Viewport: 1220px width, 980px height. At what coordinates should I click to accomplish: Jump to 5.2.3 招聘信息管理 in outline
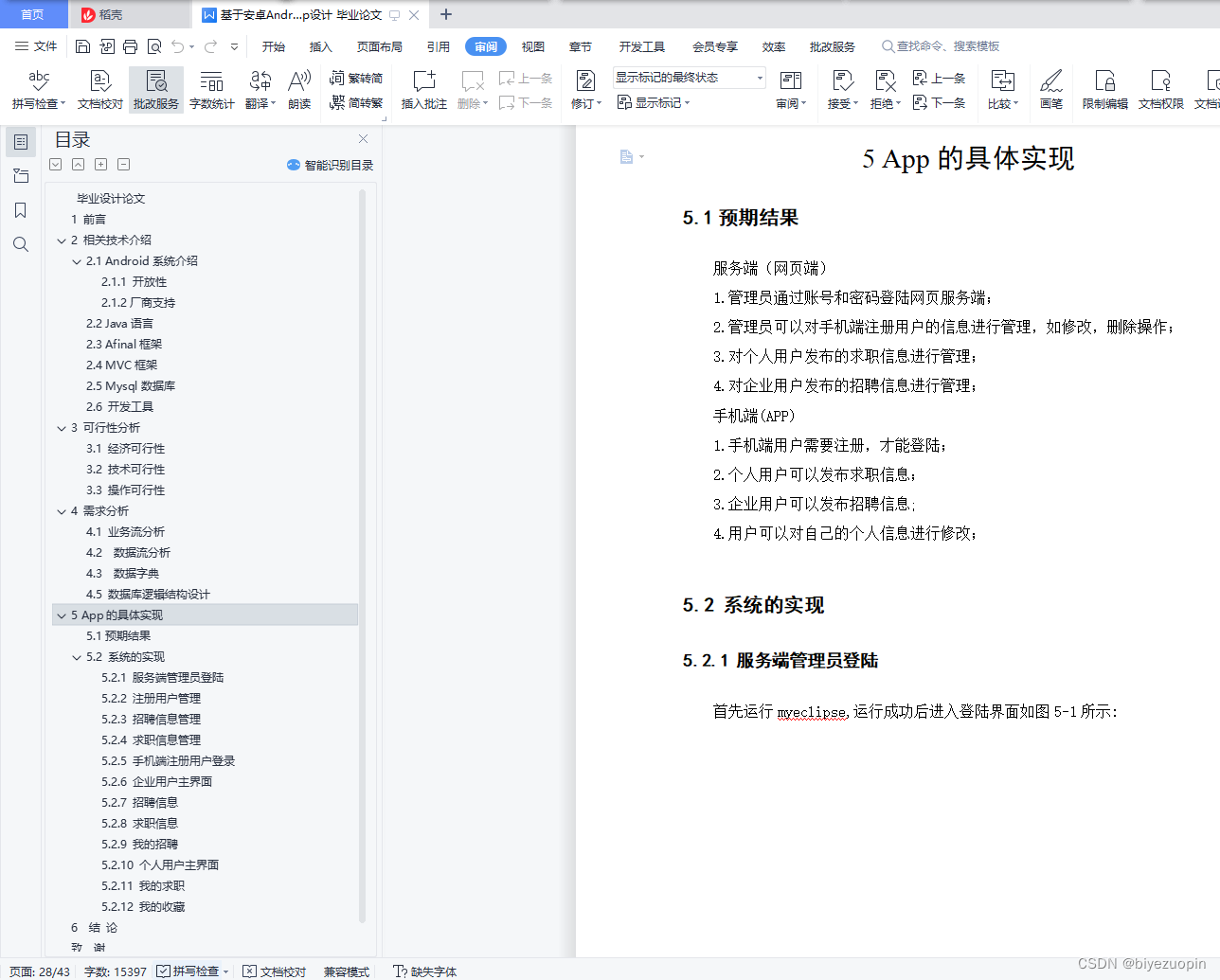152,720
